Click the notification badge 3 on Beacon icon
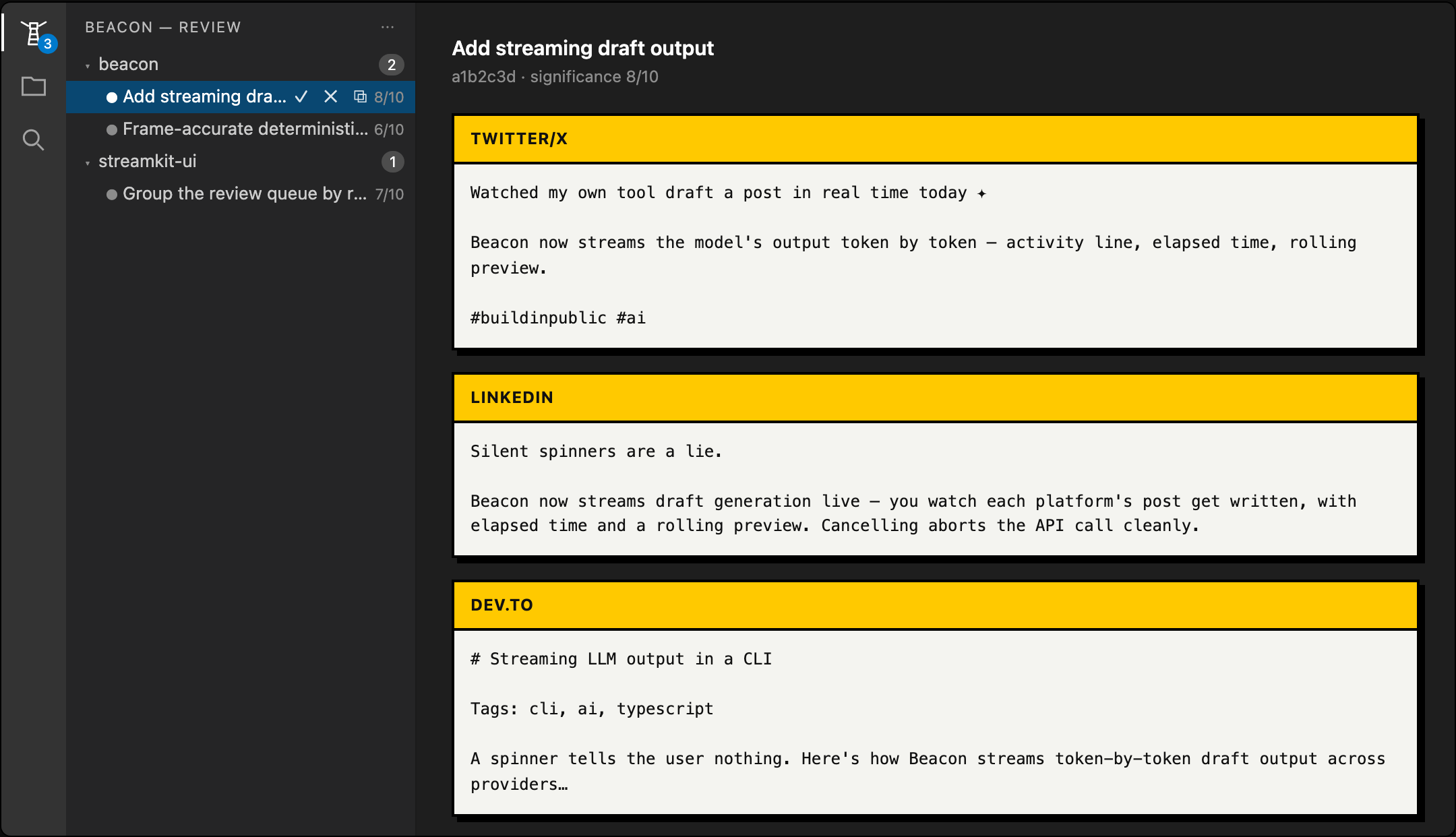1456x837 pixels. 47,44
